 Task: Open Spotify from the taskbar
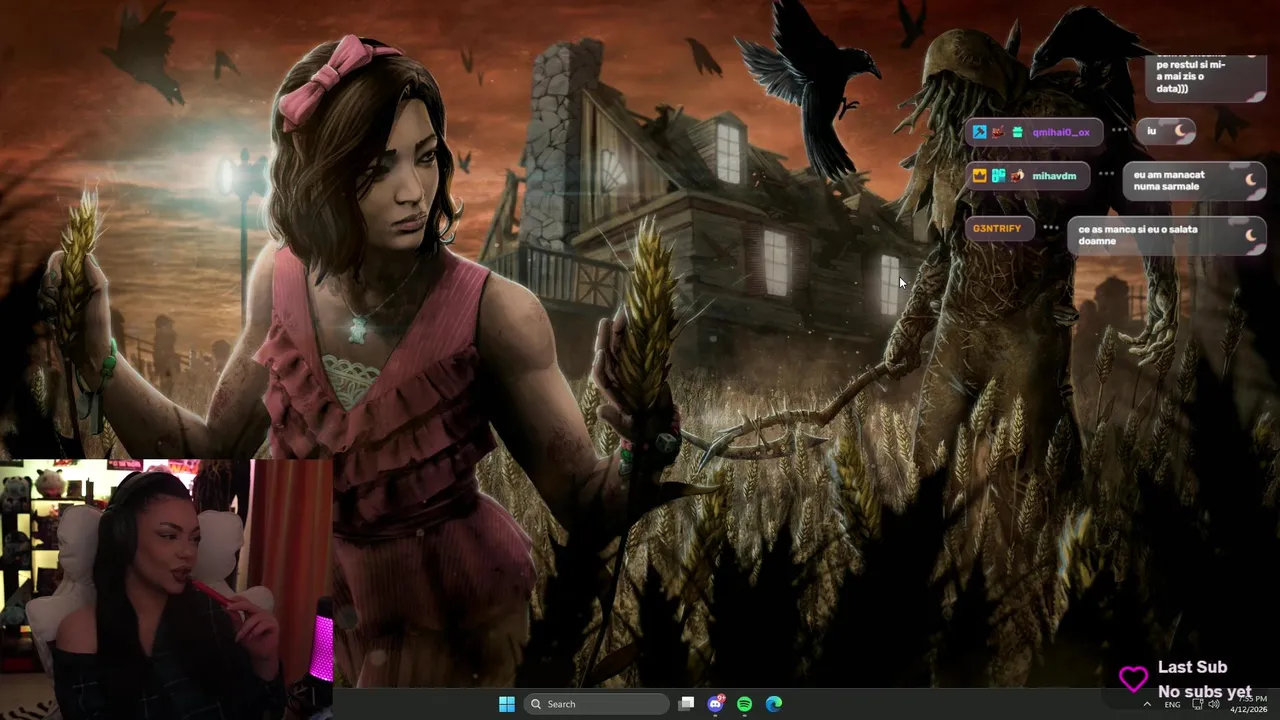(744, 704)
